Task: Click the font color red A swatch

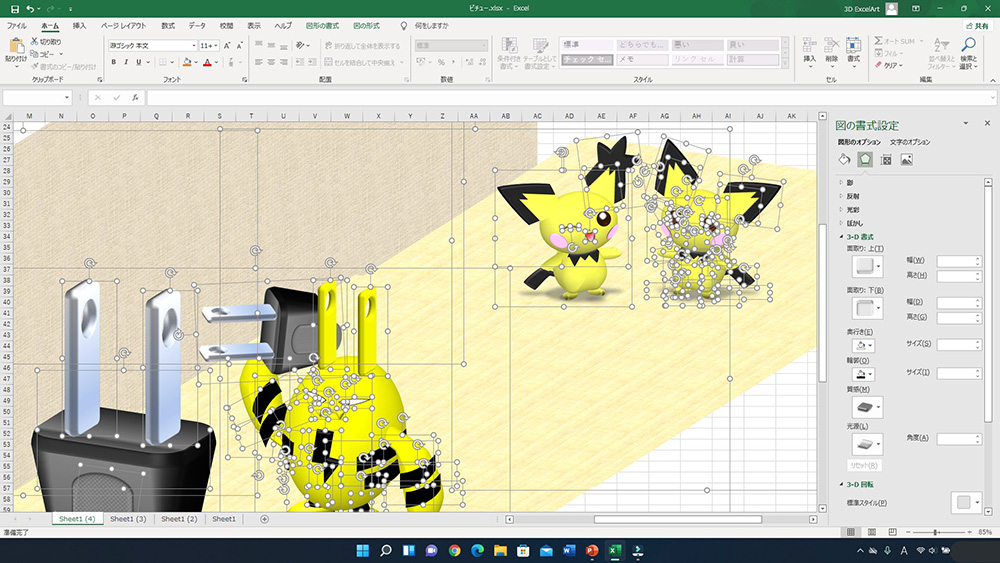Action: pos(207,62)
